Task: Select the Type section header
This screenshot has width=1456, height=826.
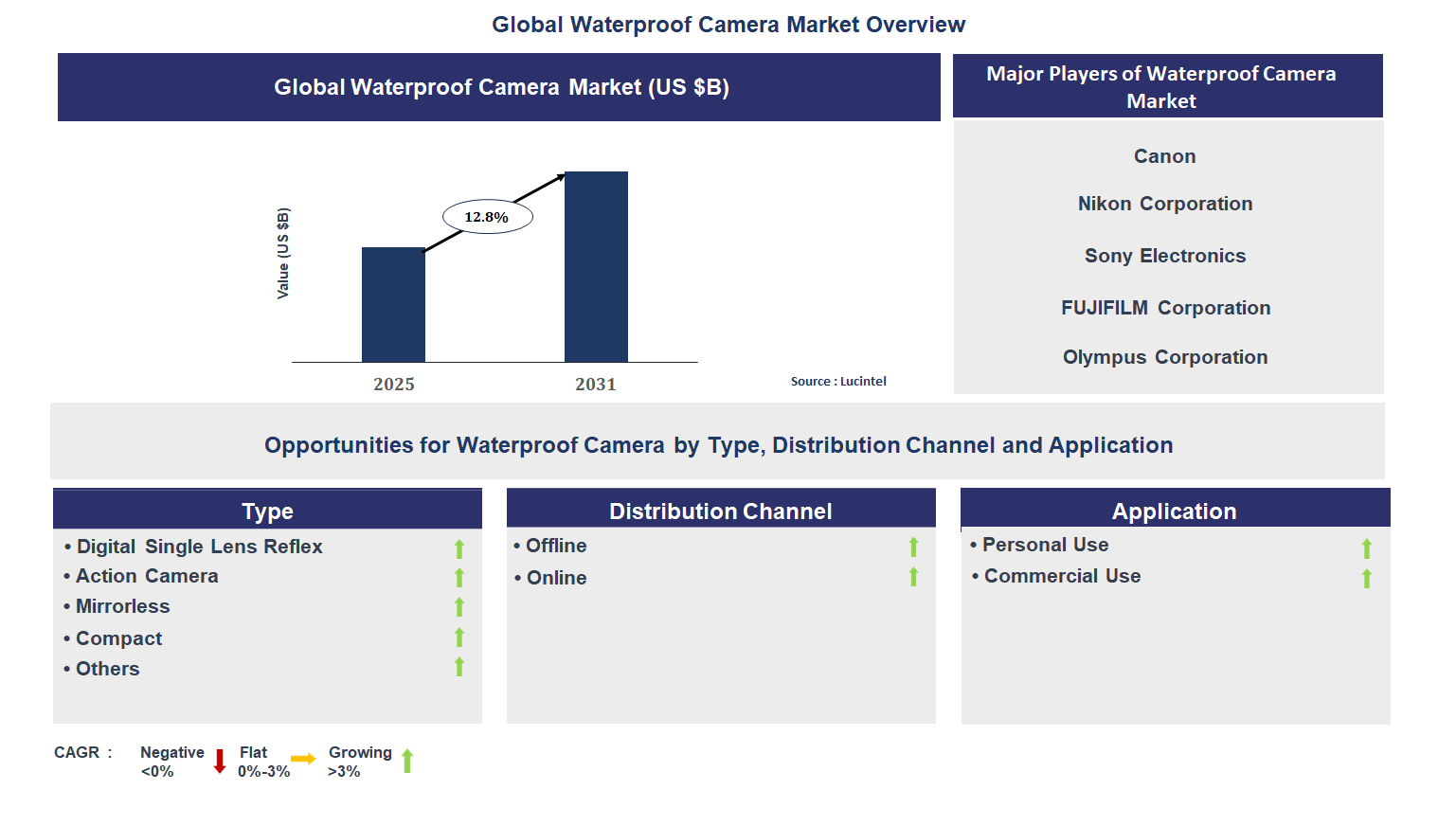Action: pos(267,511)
